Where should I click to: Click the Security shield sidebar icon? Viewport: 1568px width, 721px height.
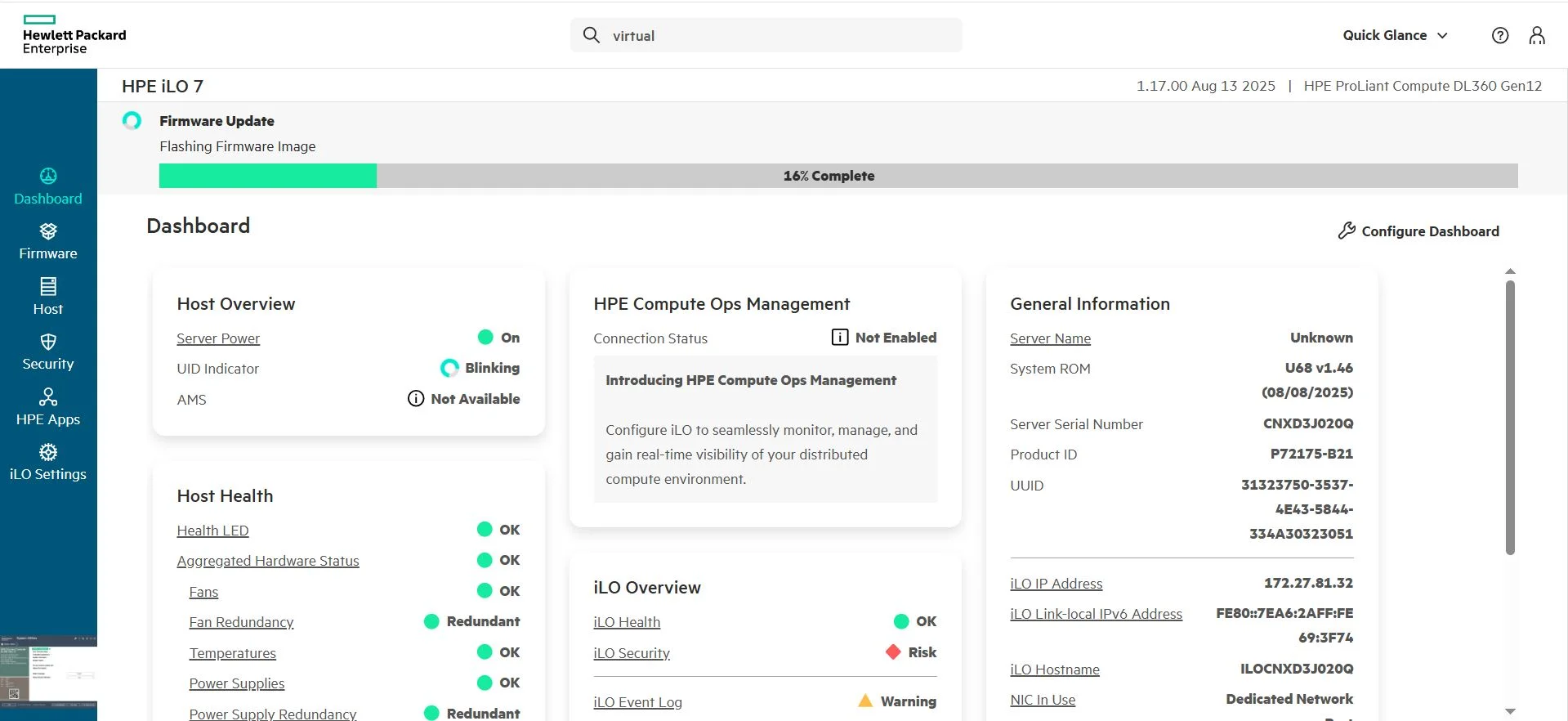click(48, 342)
